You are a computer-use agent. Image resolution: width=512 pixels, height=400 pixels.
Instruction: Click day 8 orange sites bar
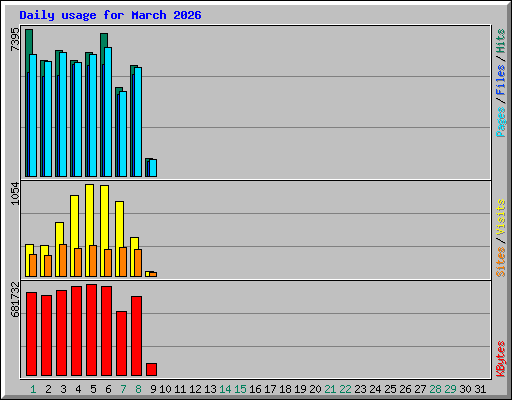pos(138,263)
